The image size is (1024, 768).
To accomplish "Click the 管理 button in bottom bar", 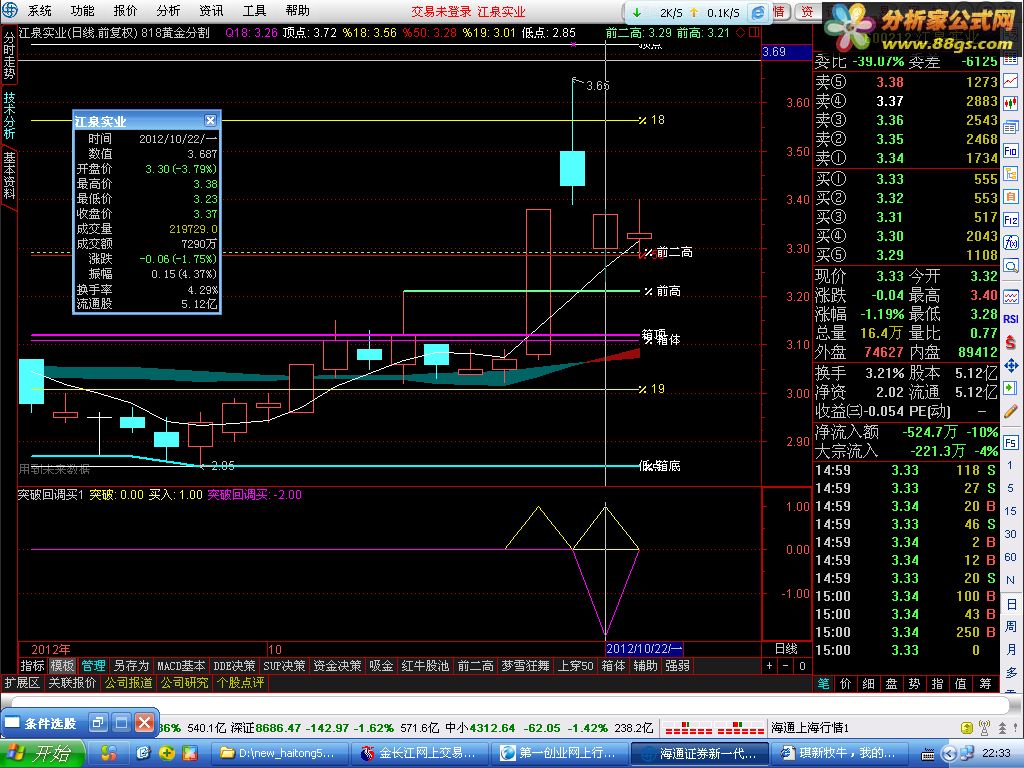I will pos(93,665).
